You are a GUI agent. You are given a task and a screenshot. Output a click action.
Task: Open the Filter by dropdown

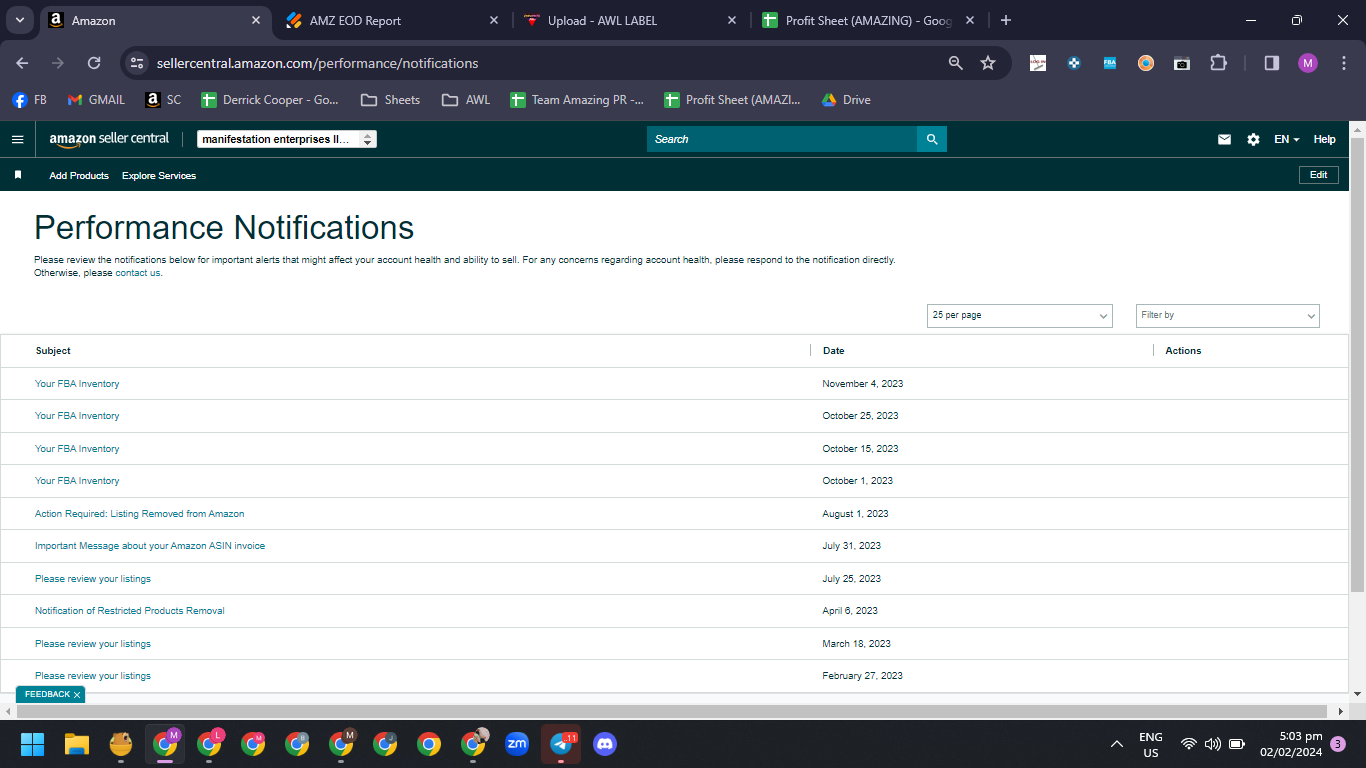tap(1228, 315)
